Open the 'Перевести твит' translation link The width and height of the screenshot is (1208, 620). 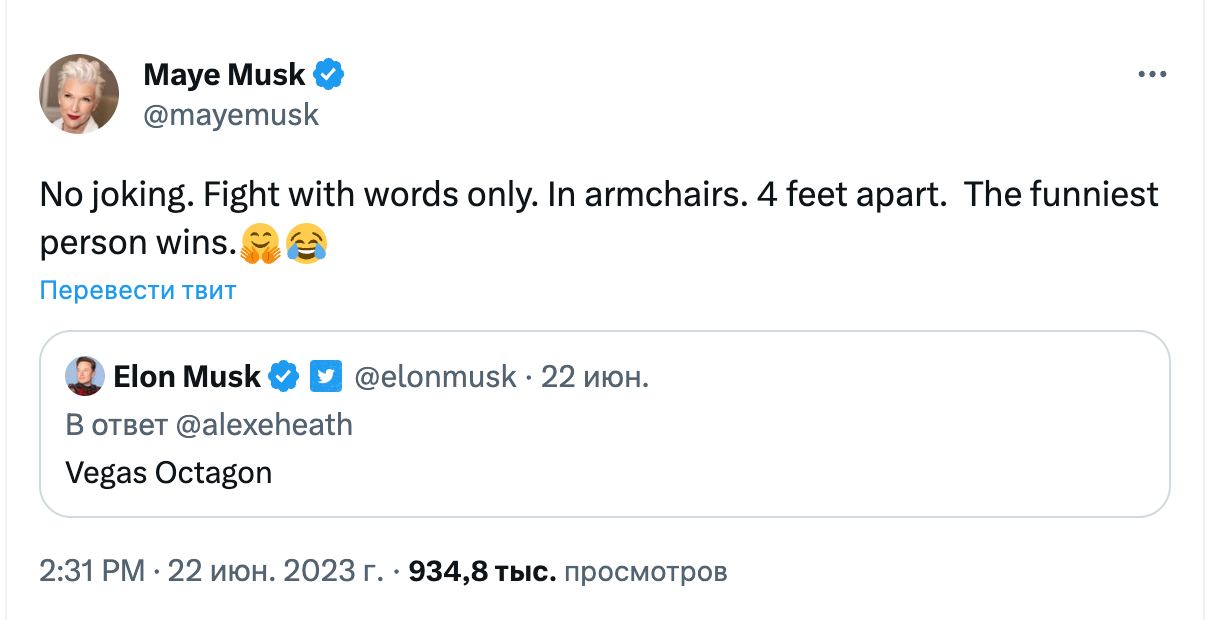(136, 290)
